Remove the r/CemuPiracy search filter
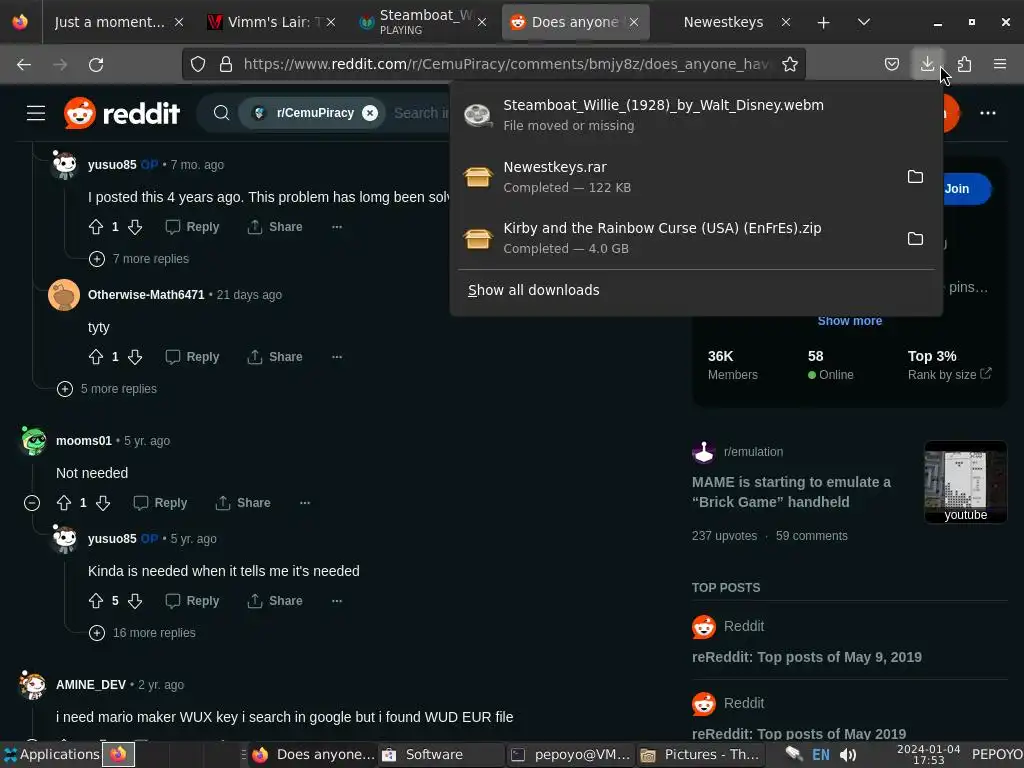Image resolution: width=1024 pixels, height=768 pixels. (x=370, y=113)
